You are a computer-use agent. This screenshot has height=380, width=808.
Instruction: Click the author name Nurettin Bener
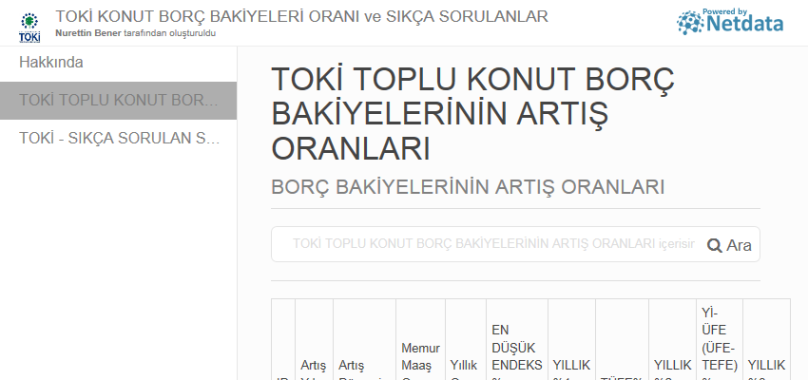coord(88,34)
